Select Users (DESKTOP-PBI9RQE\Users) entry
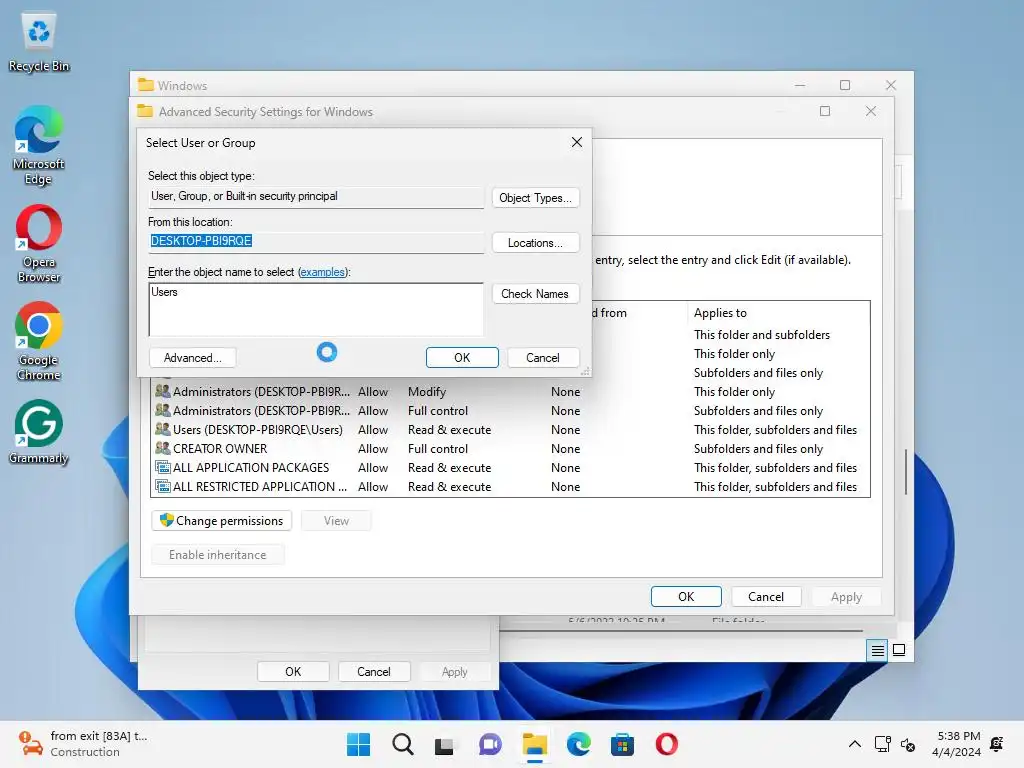The image size is (1024, 768). (x=510, y=430)
